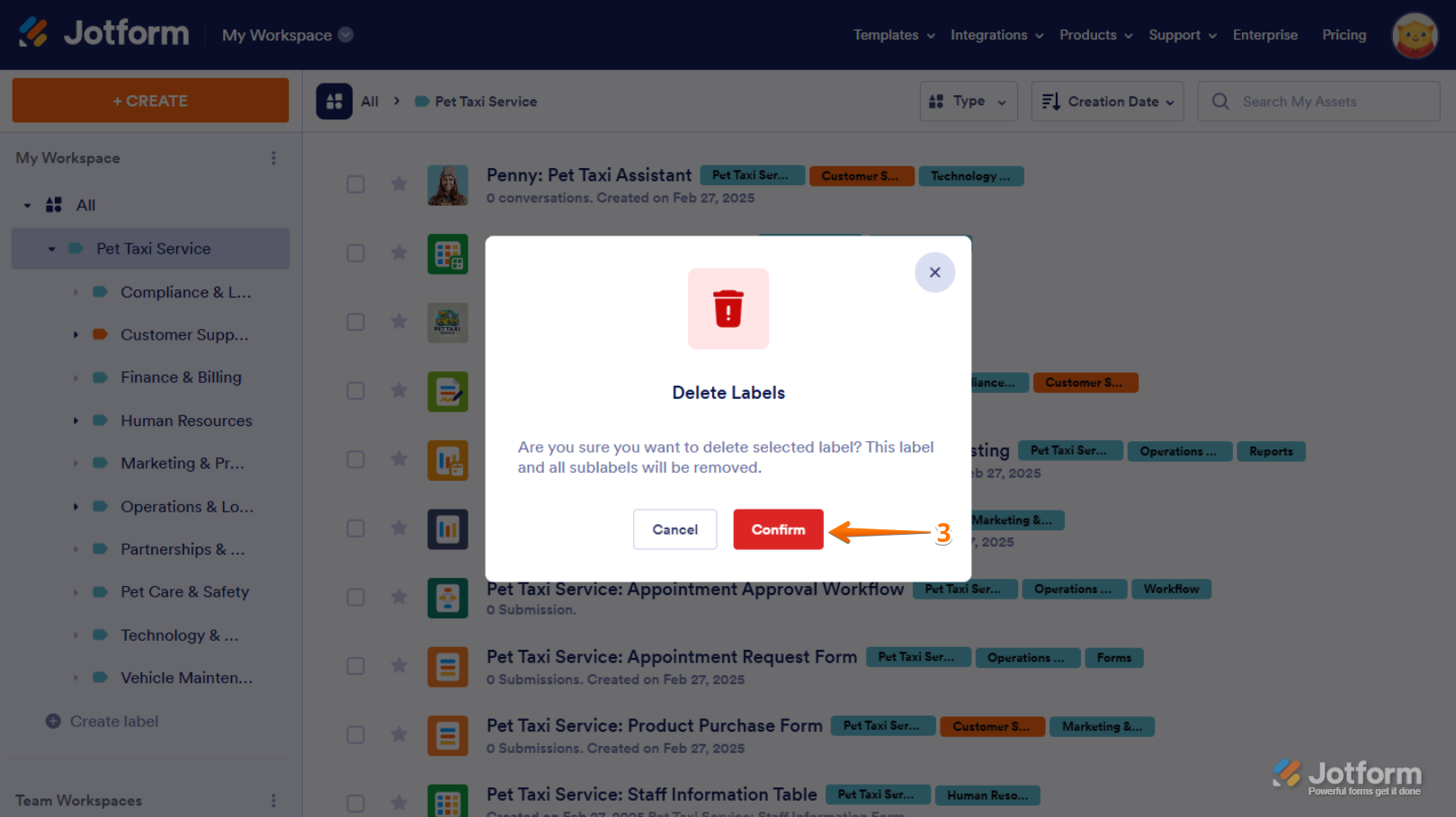Image resolution: width=1456 pixels, height=817 pixels.
Task: Click the Workflow tag on Approval Workflow
Action: coord(1172,589)
